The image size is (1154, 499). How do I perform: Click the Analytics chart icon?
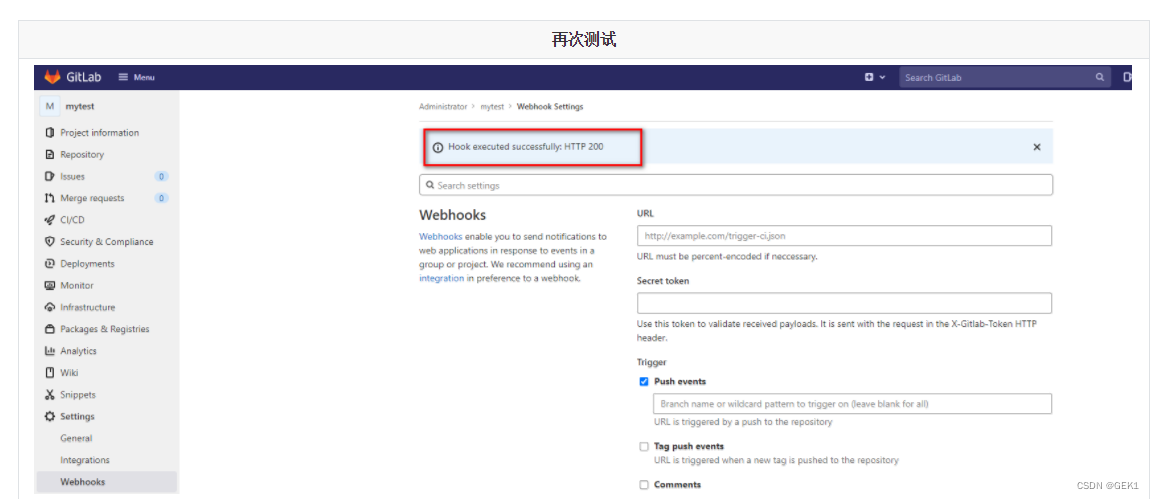[x=50, y=351]
